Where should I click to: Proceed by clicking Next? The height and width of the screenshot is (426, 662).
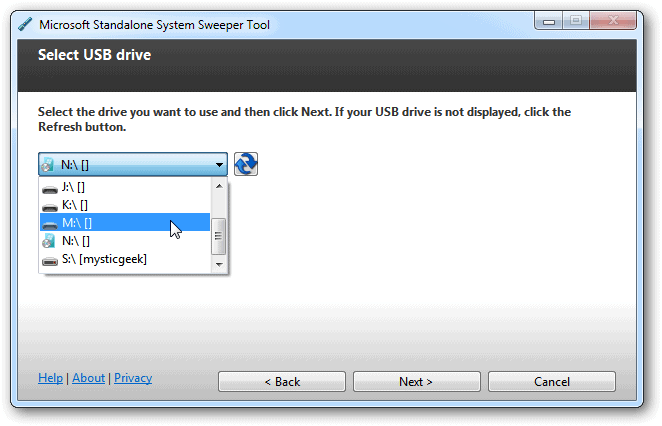pyautogui.click(x=416, y=382)
